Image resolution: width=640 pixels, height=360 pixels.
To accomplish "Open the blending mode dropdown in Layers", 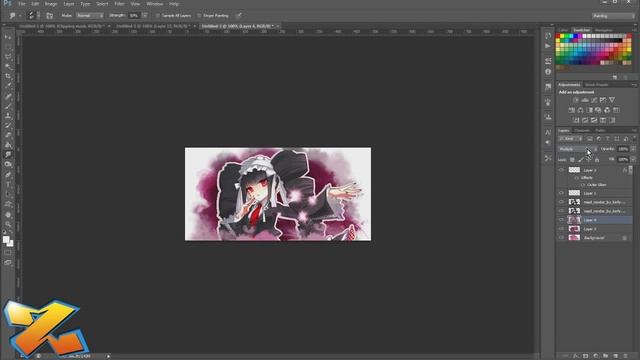I will point(578,149).
